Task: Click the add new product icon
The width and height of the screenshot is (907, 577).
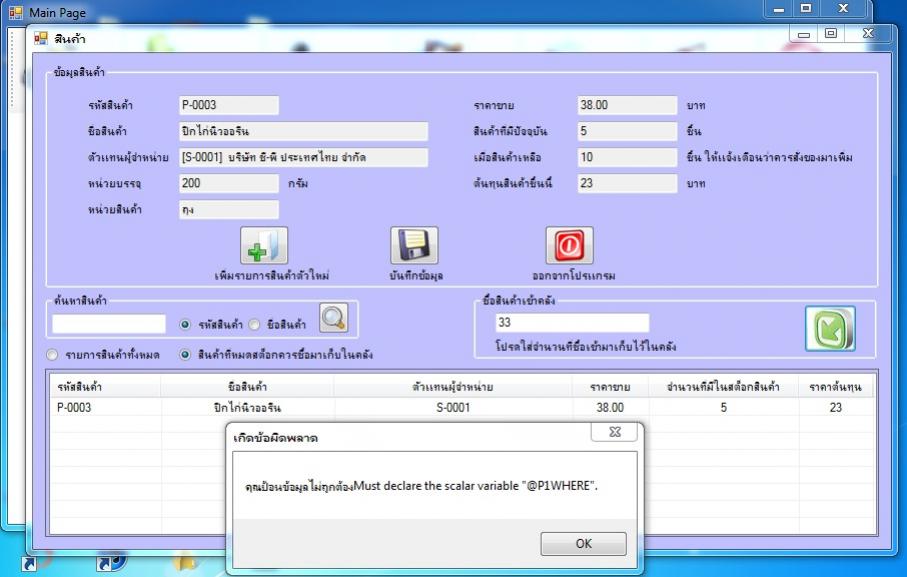Action: click(264, 245)
